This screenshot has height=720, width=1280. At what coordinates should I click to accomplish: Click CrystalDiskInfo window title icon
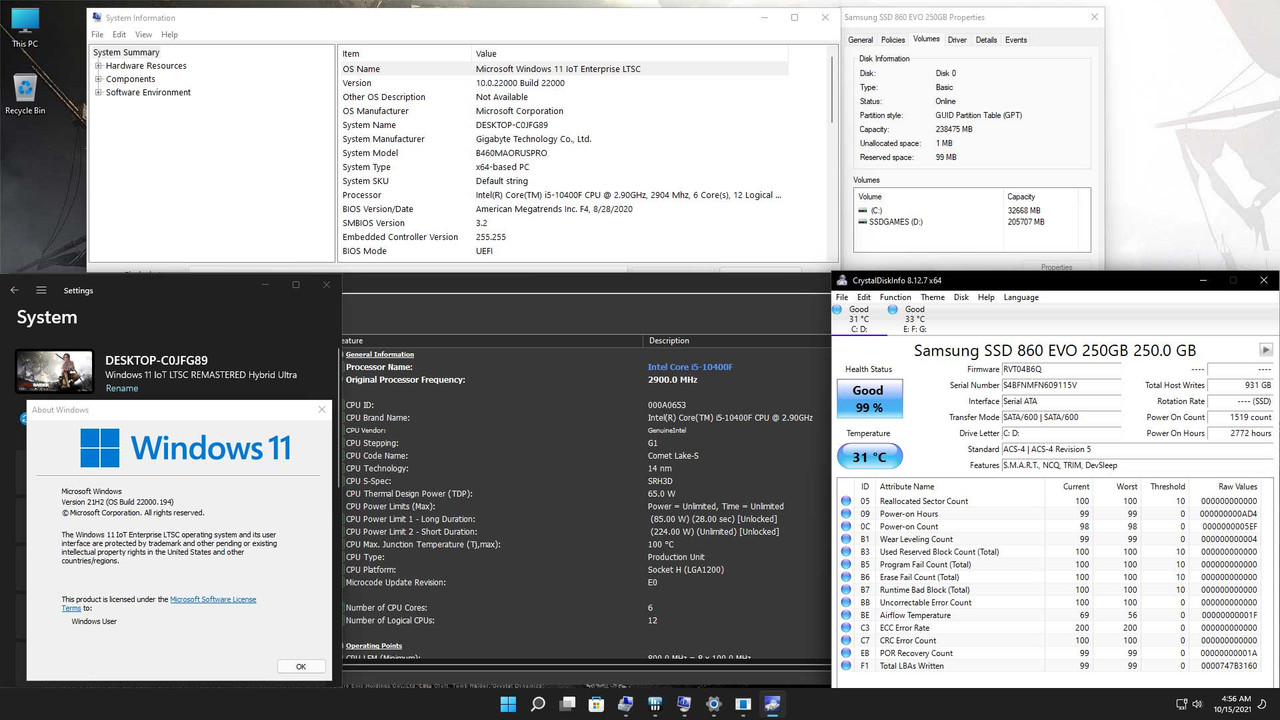coord(842,281)
